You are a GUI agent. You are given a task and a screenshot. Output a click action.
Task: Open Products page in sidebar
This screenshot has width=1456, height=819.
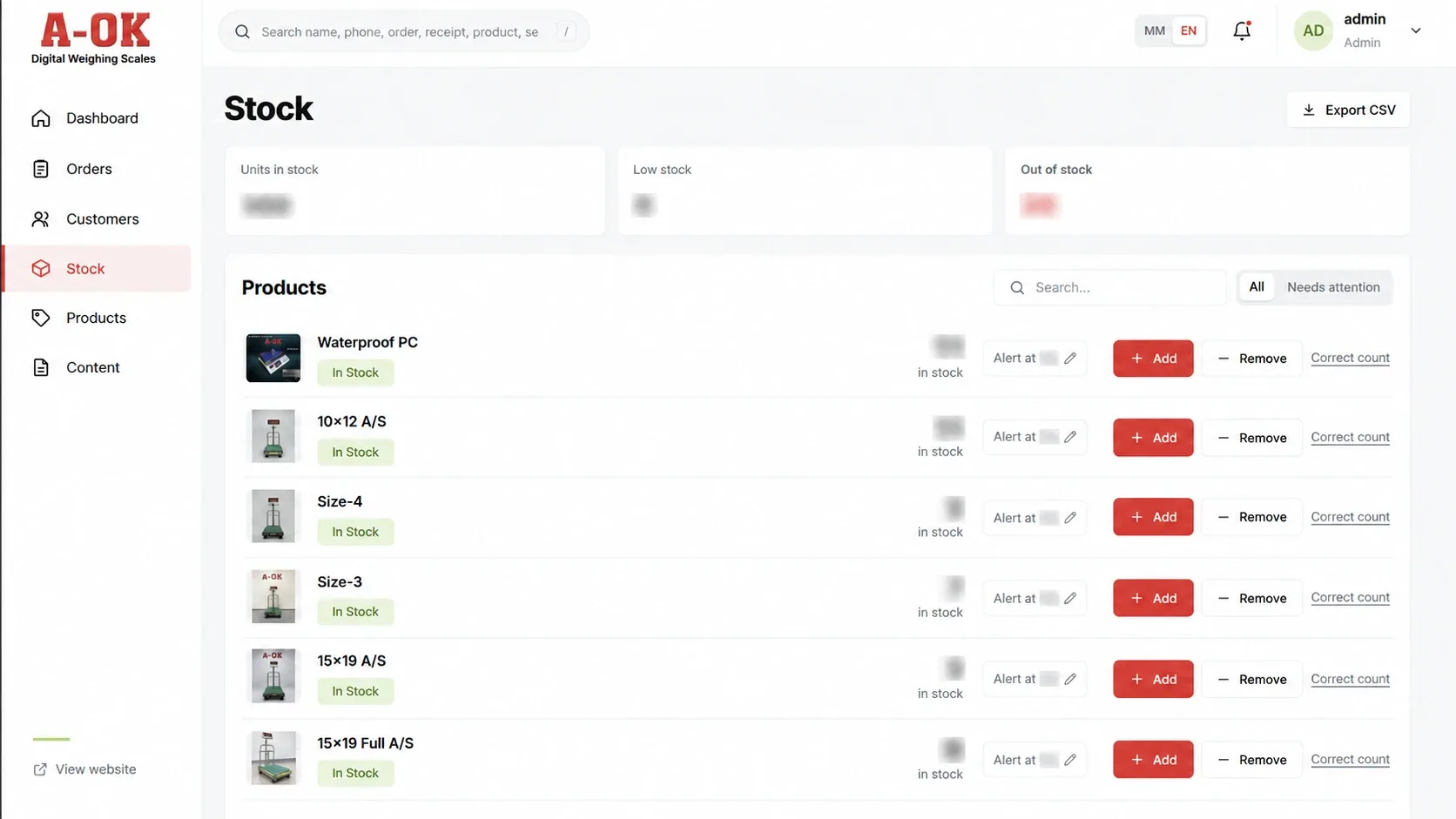pyautogui.click(x=98, y=318)
